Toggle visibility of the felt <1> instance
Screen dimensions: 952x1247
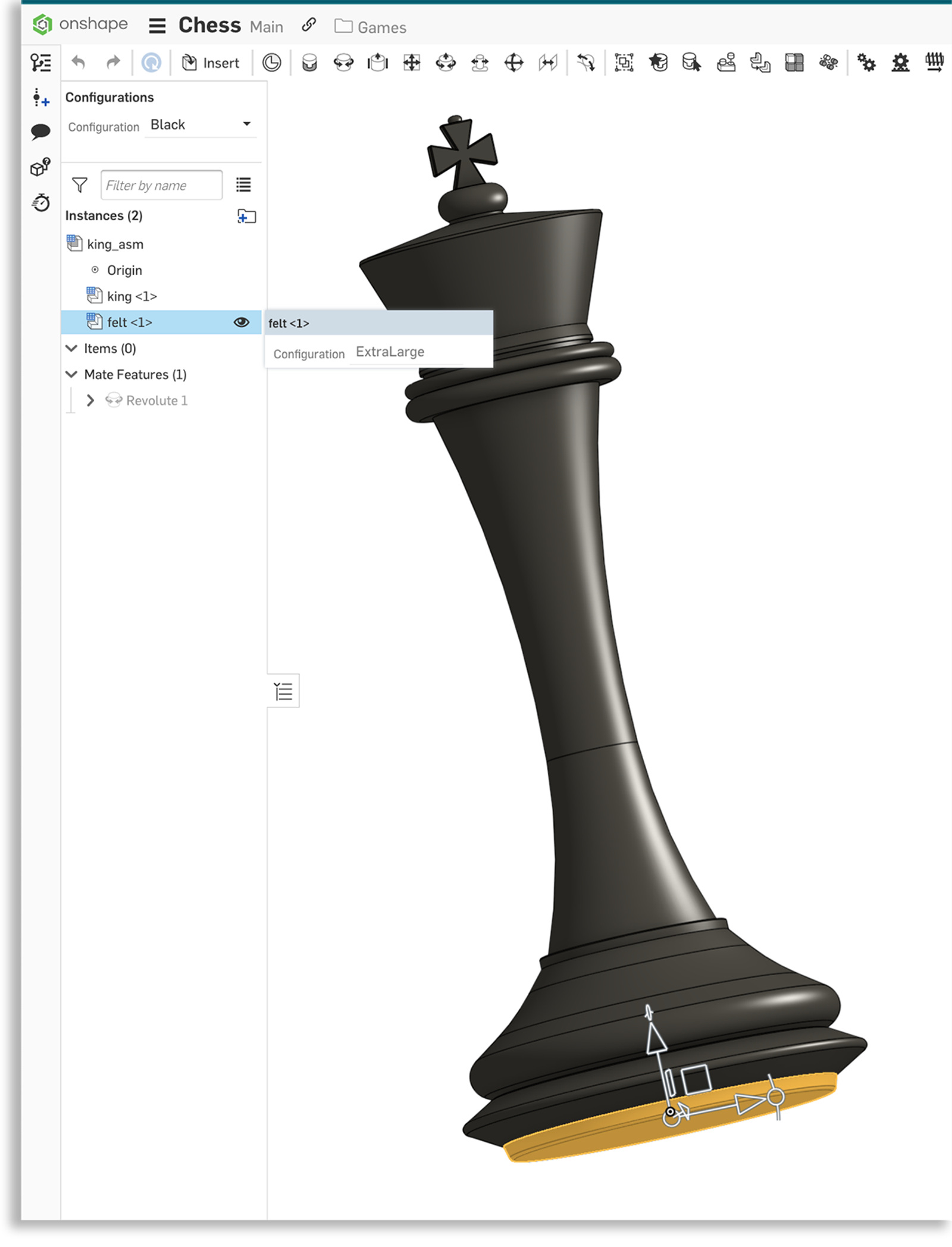point(242,322)
